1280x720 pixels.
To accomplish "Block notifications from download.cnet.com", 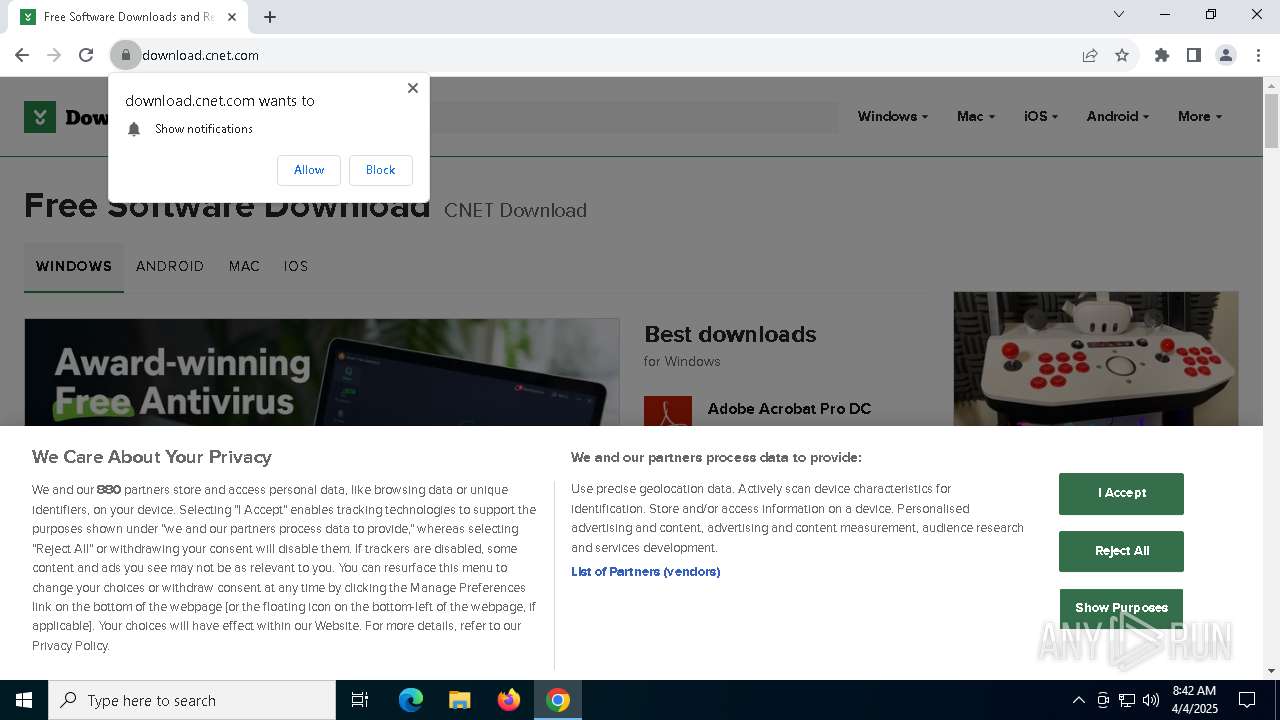I will tap(380, 170).
